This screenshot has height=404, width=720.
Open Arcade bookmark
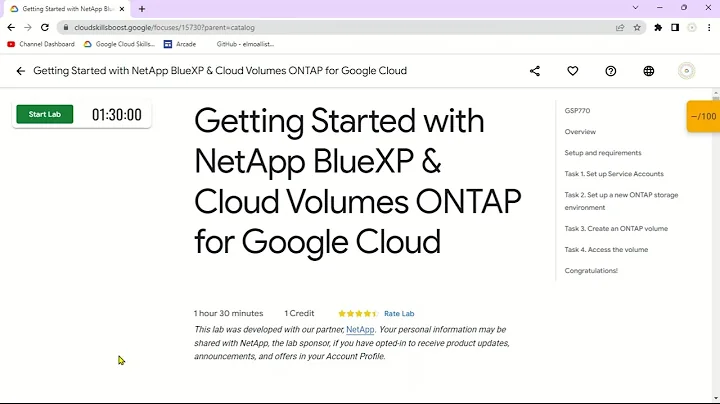(180, 44)
